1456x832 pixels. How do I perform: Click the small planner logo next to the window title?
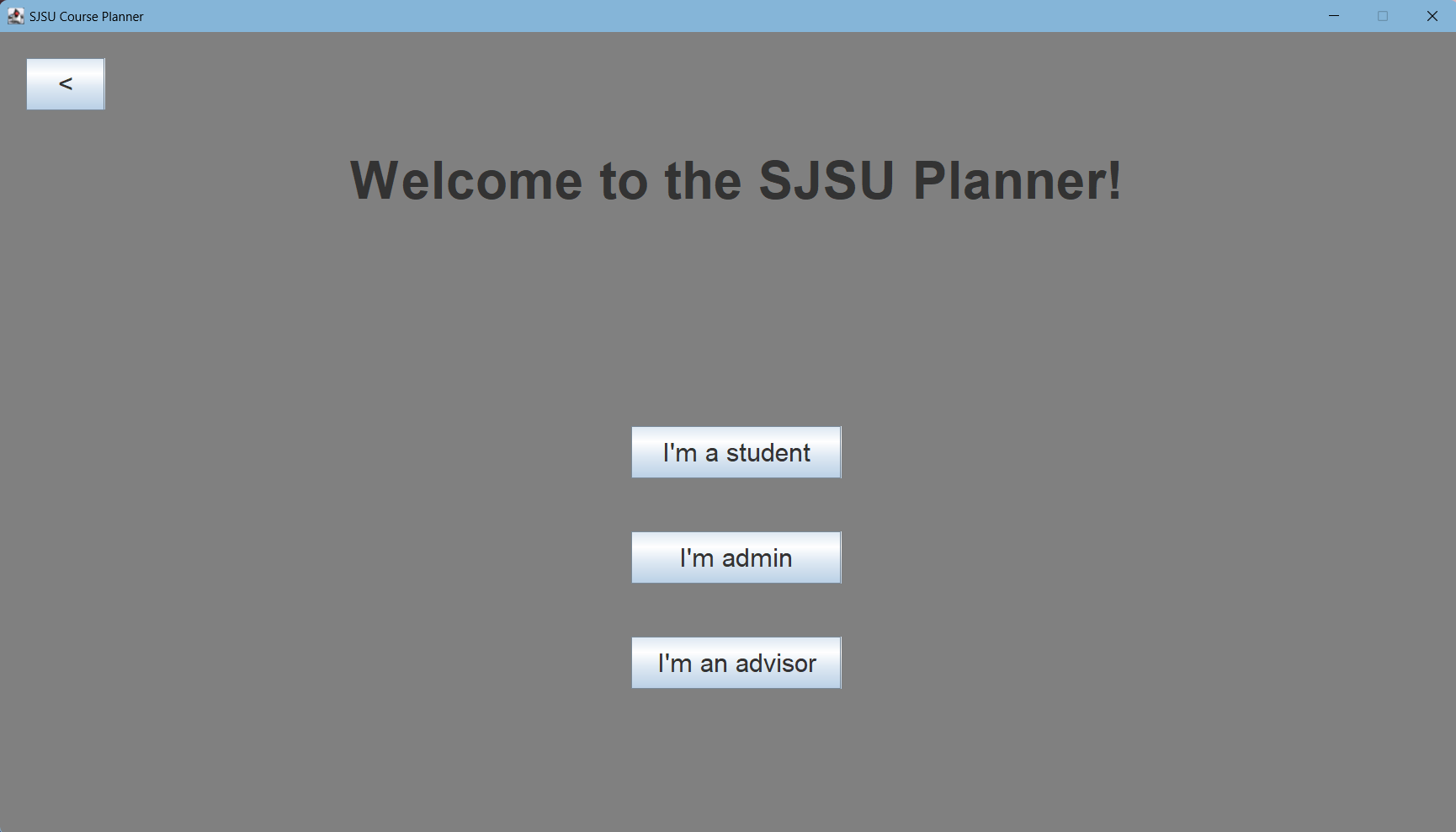click(15, 15)
